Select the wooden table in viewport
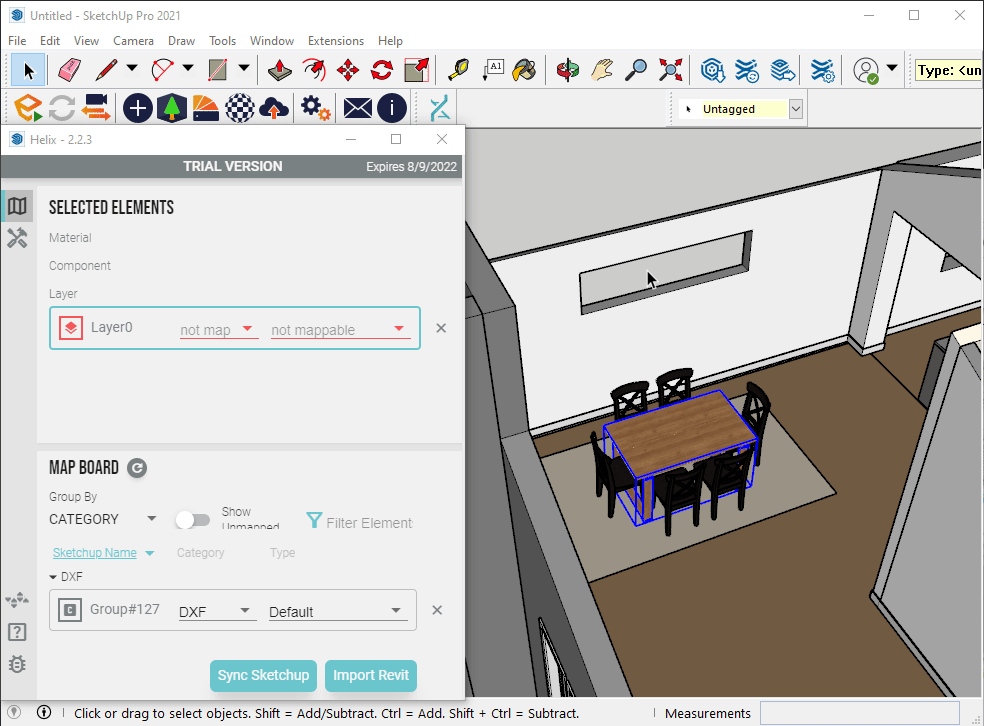This screenshot has width=984, height=726. [681, 433]
